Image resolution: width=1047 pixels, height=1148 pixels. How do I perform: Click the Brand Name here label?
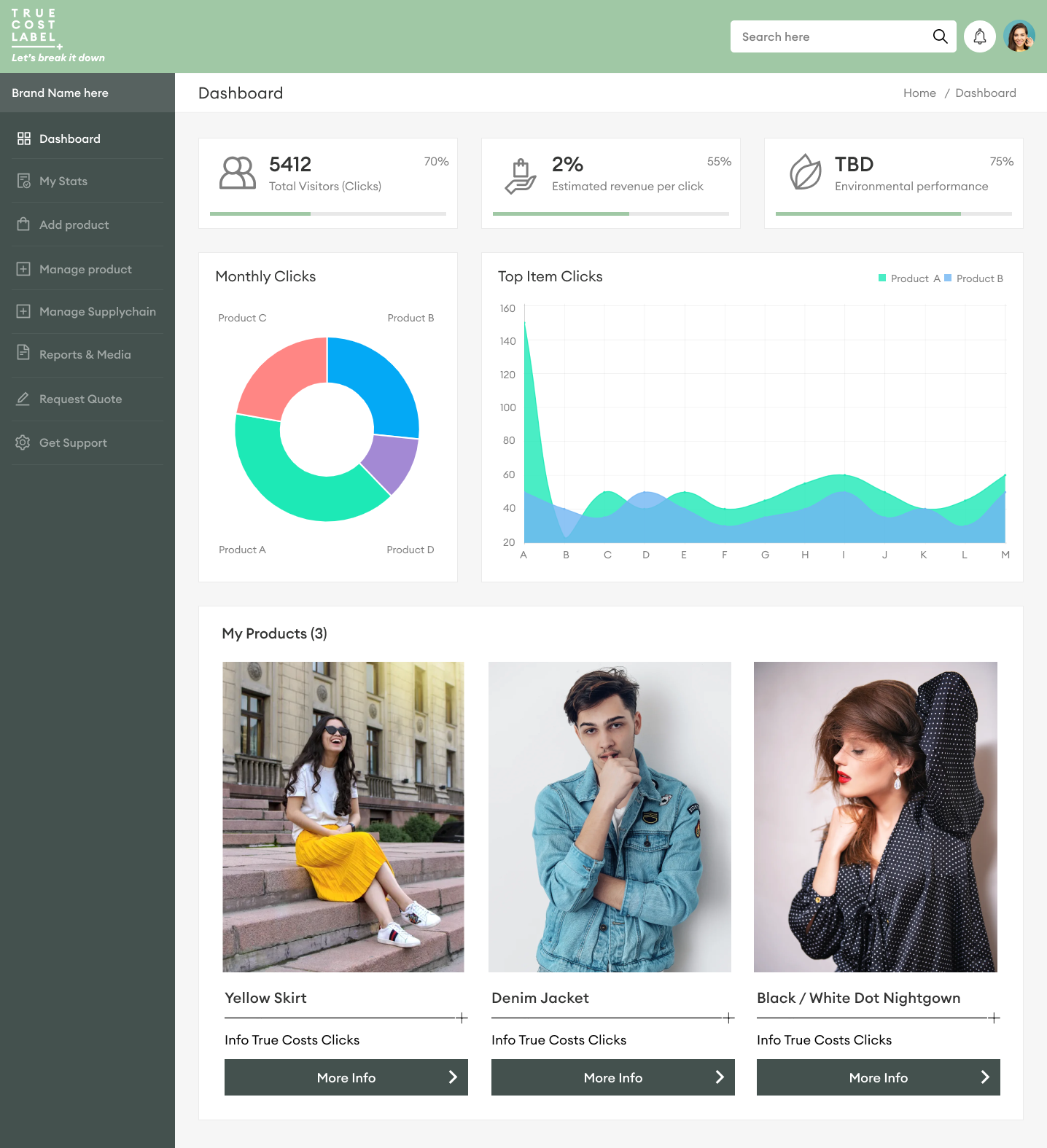pos(60,93)
